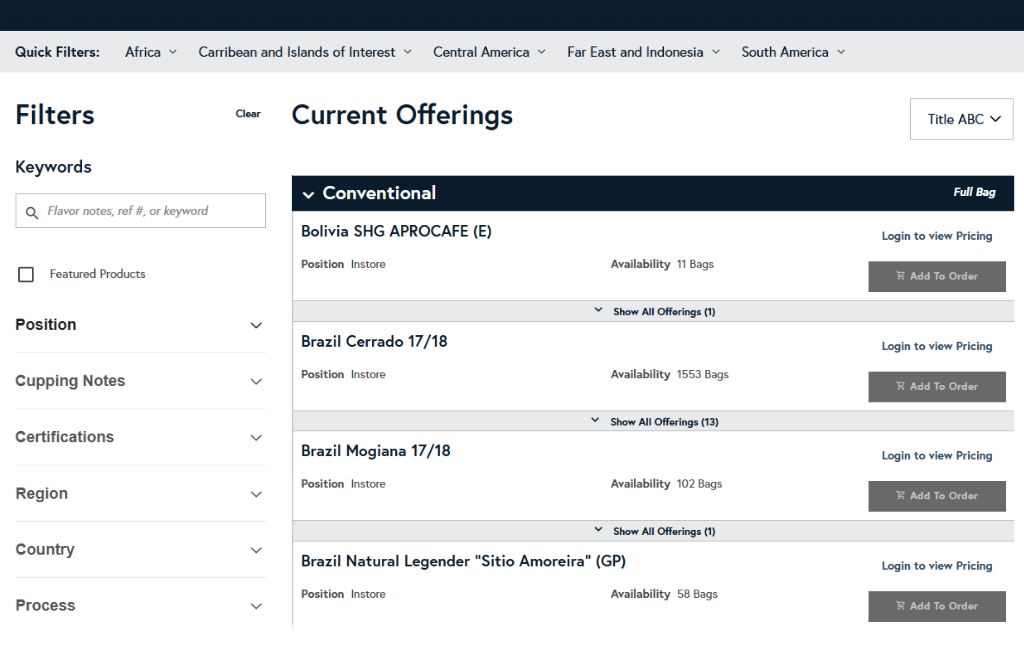The image size is (1024, 650).
Task: Click Login to view Pricing for Bolivia
Action: [x=936, y=236]
